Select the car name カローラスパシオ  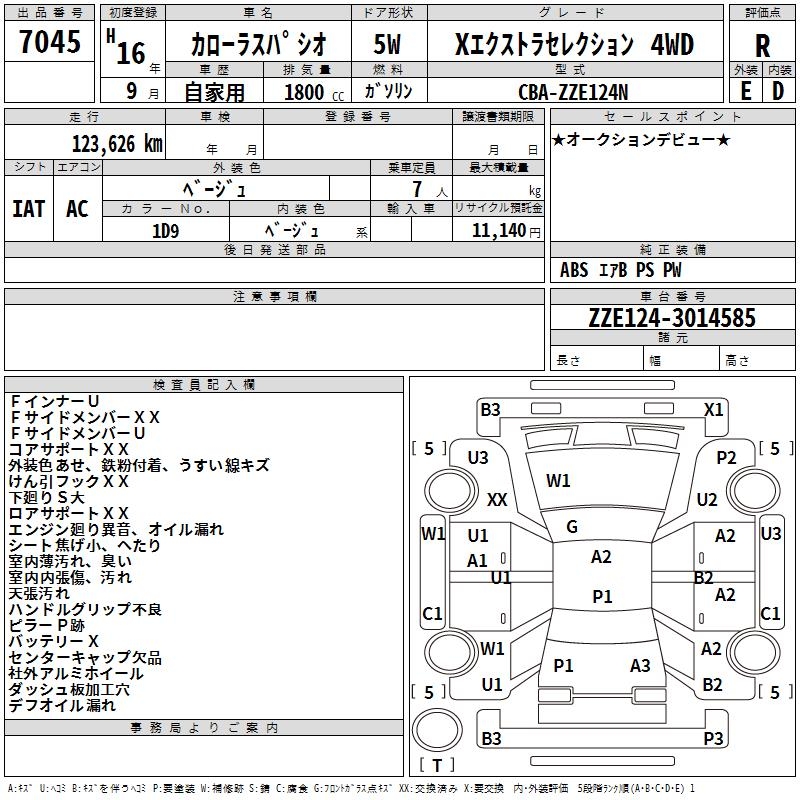pos(258,43)
